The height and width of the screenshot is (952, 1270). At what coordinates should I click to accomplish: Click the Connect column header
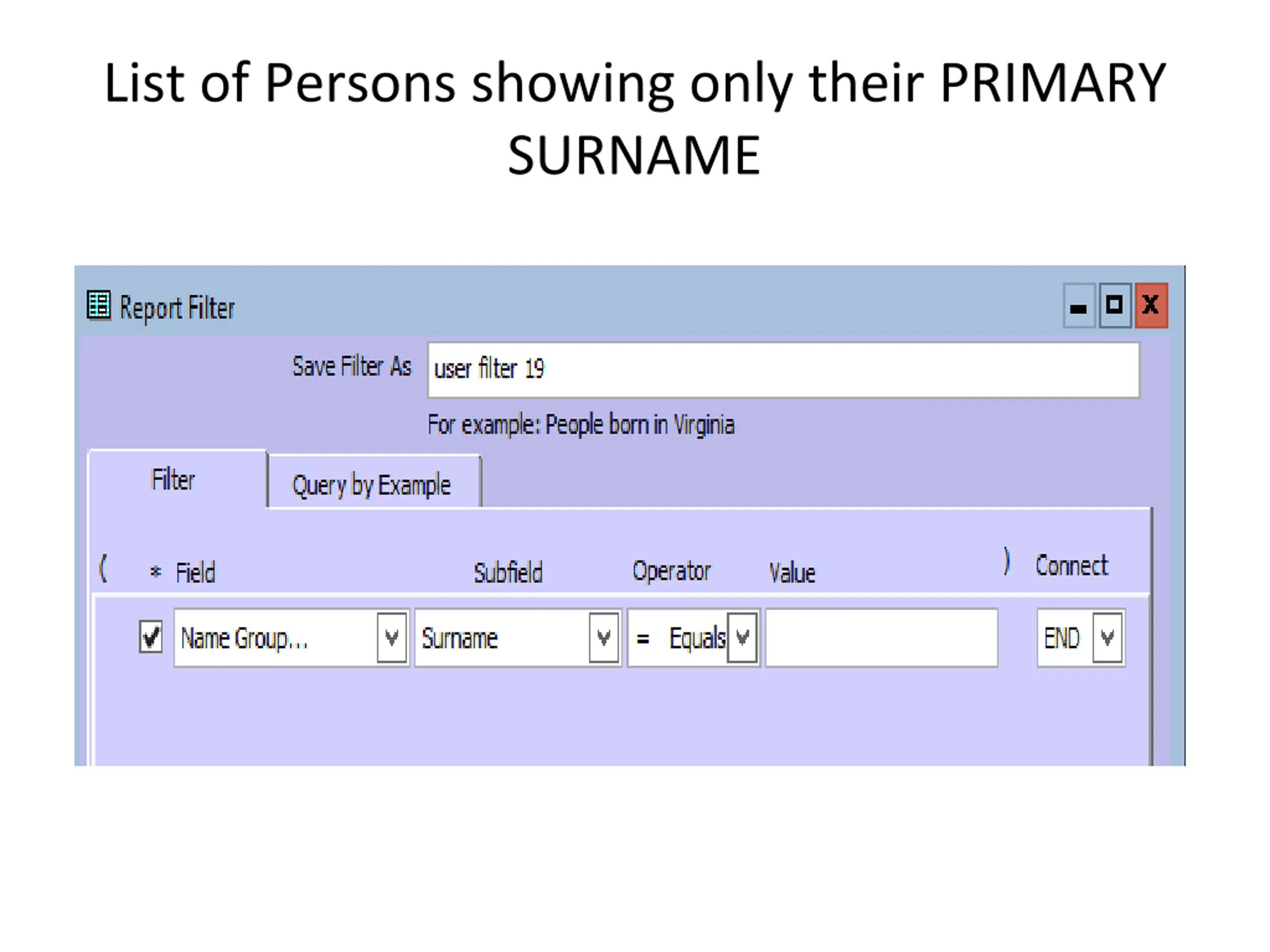[x=1072, y=566]
